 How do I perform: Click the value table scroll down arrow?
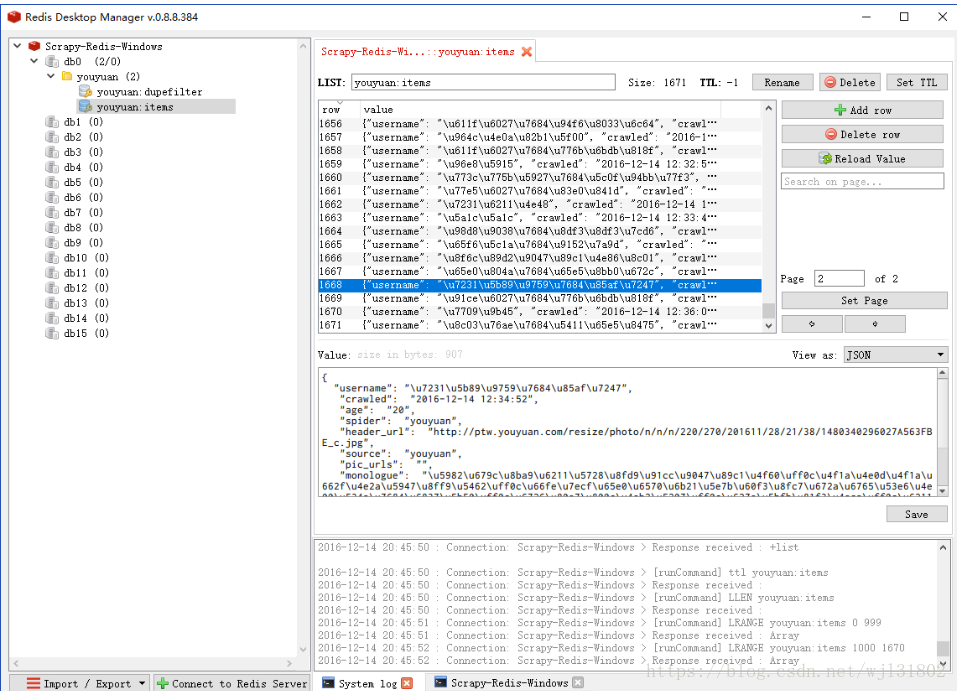(x=769, y=326)
